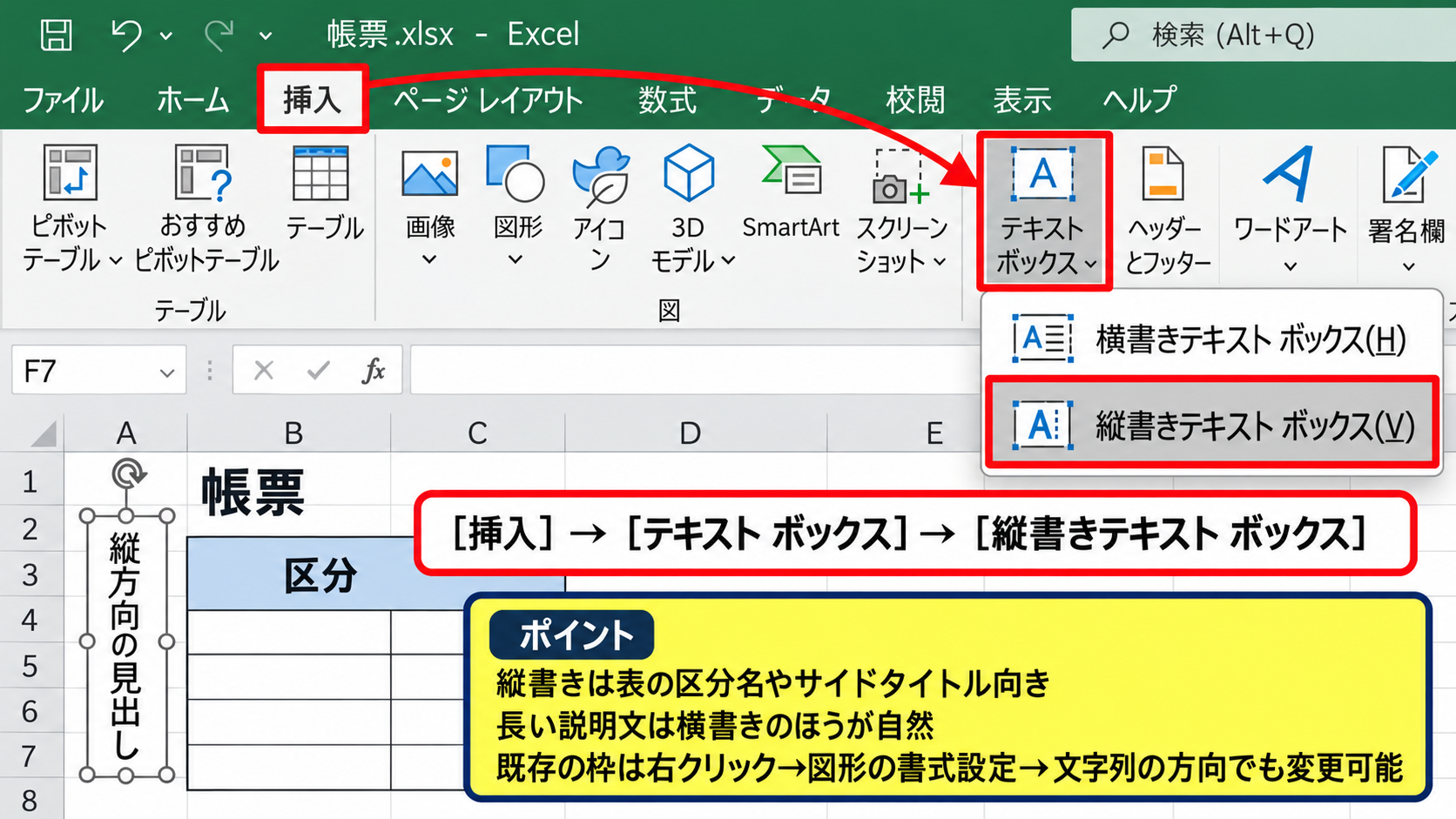Undo the last action

click(127, 35)
